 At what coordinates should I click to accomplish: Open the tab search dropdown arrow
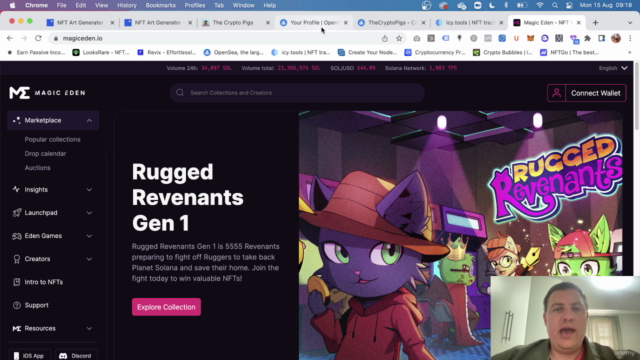point(630,23)
